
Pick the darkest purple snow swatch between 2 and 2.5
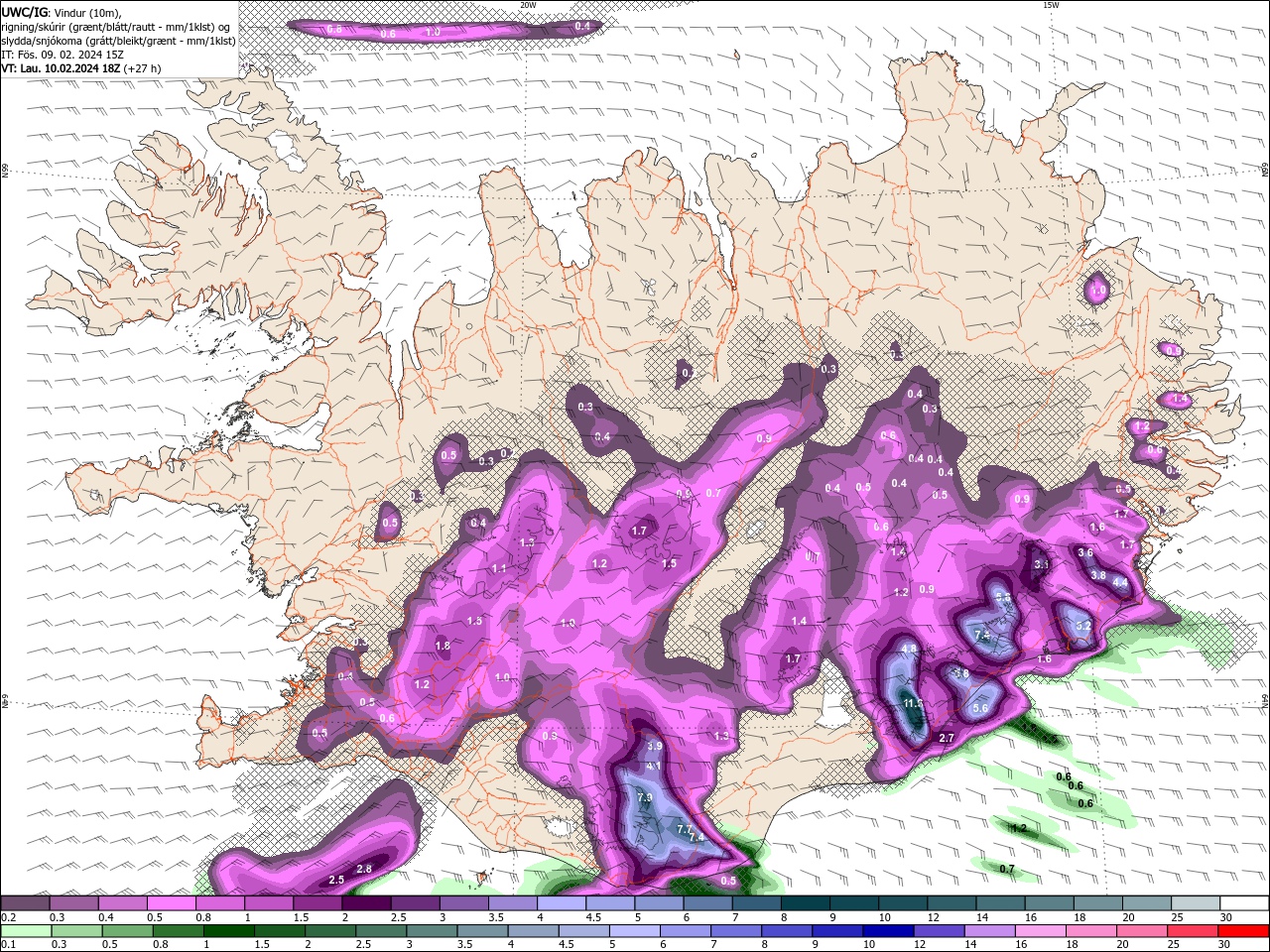pos(366,903)
